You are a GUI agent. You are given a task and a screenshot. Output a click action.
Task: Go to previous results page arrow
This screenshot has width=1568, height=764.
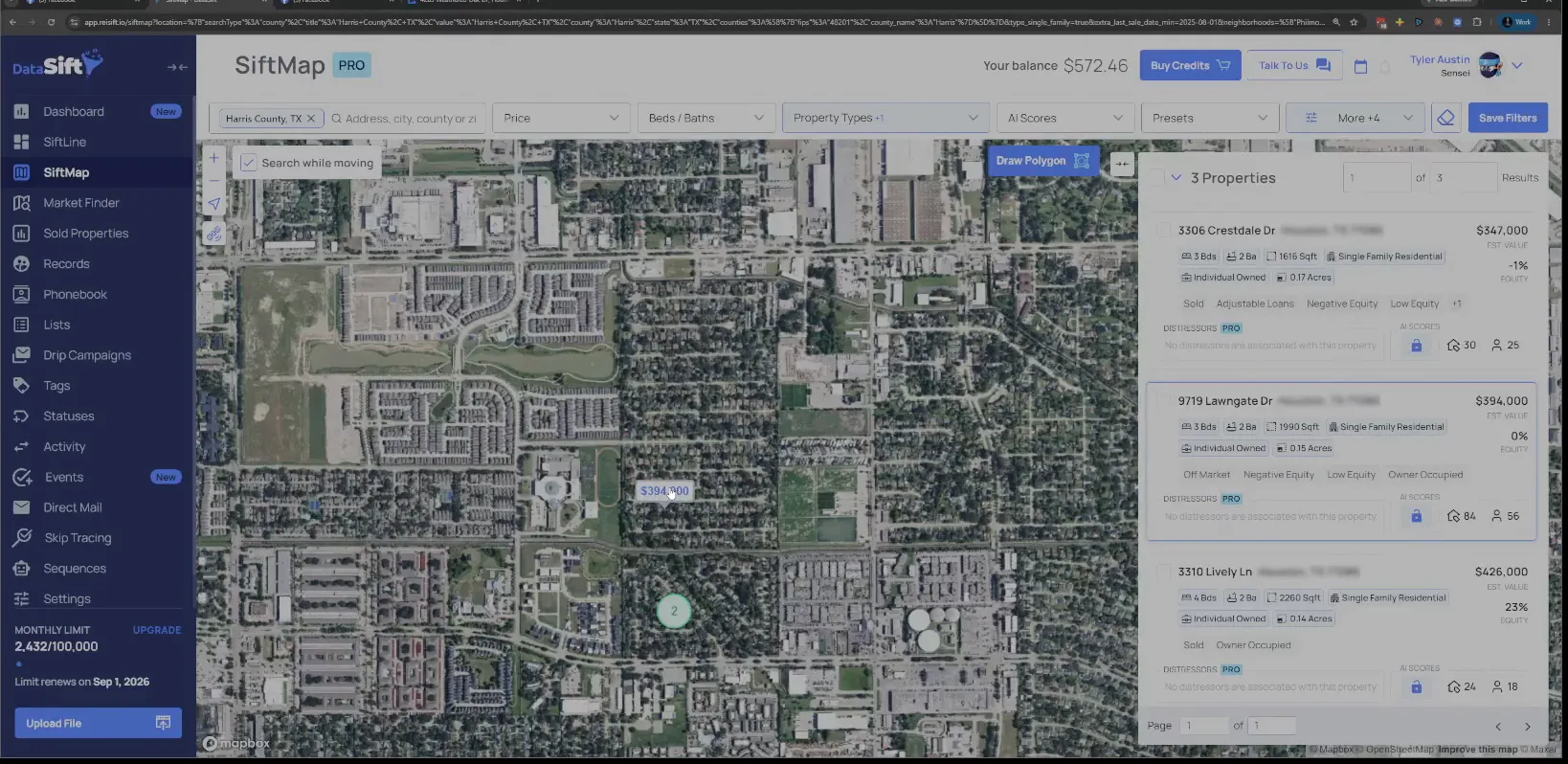click(1498, 727)
